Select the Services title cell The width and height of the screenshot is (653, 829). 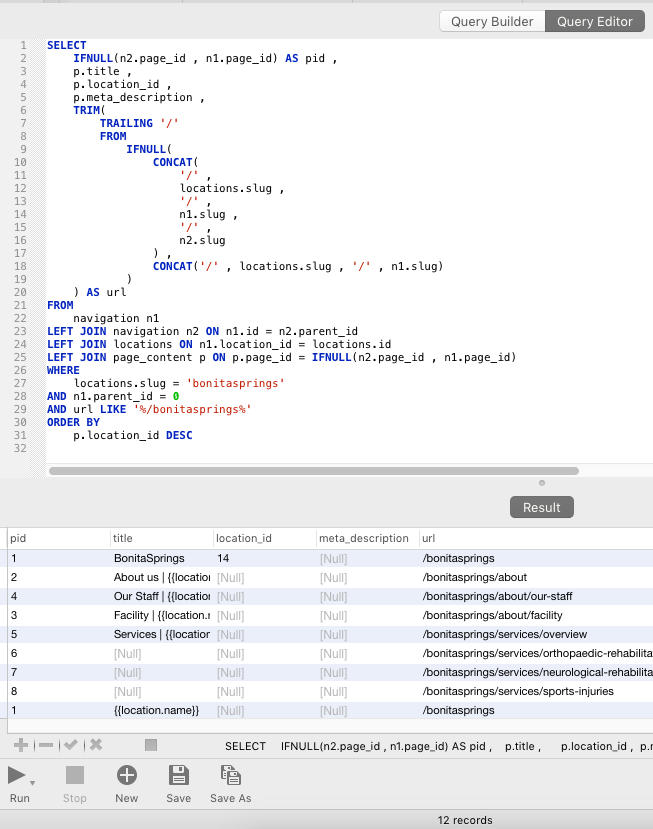[x=161, y=634]
